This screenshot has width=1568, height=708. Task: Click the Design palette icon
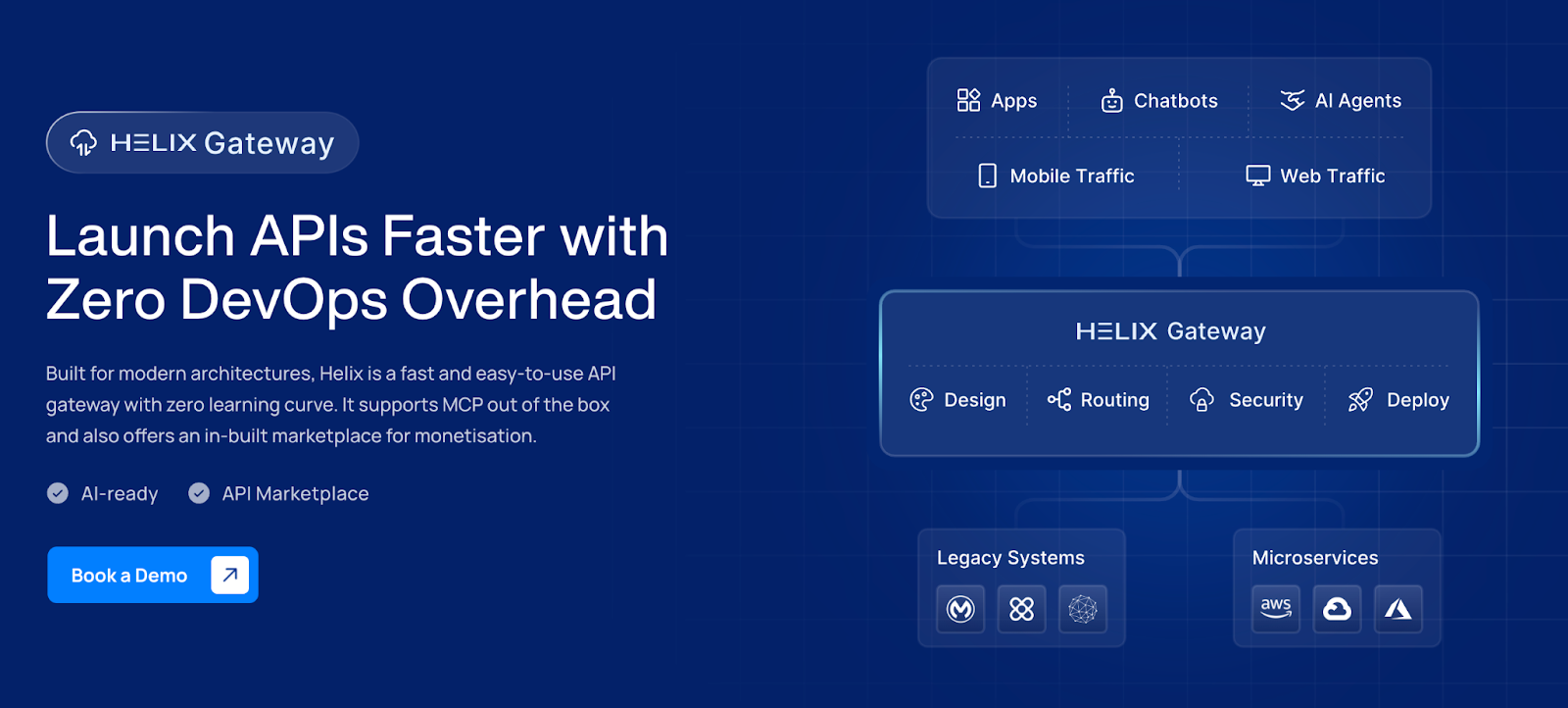click(921, 399)
